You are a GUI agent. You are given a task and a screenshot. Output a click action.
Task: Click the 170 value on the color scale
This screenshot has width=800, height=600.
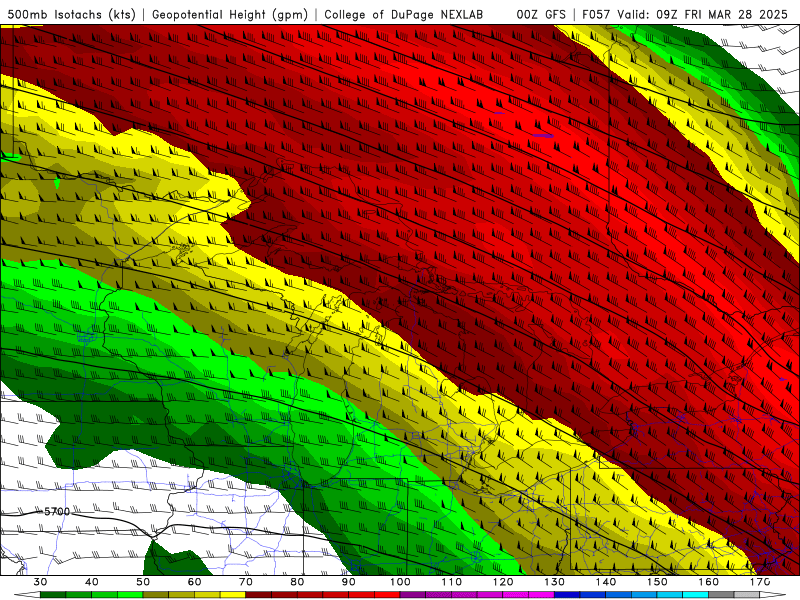tap(760, 582)
